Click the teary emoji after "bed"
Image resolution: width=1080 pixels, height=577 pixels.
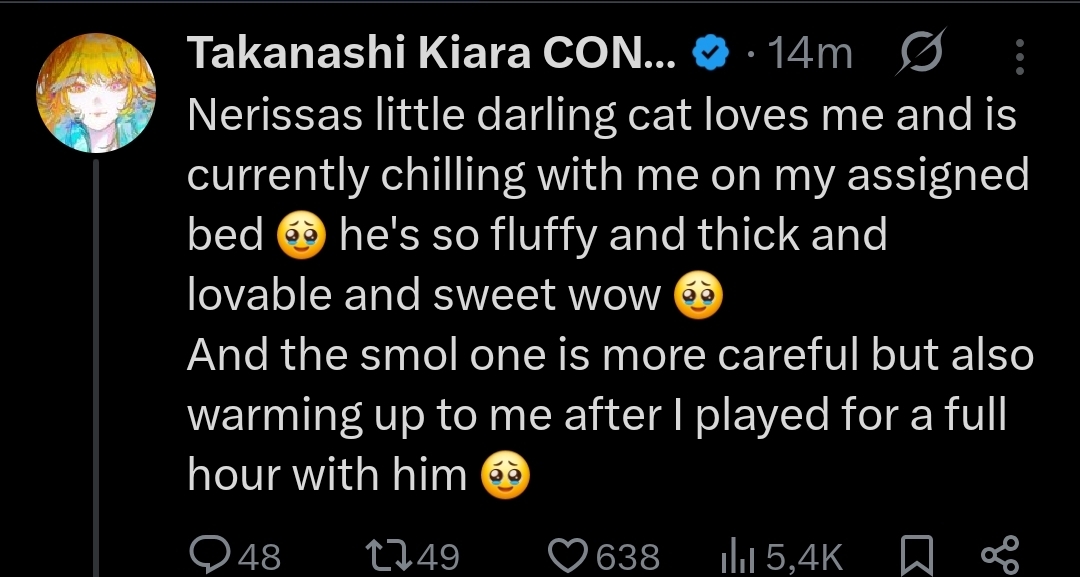(301, 235)
